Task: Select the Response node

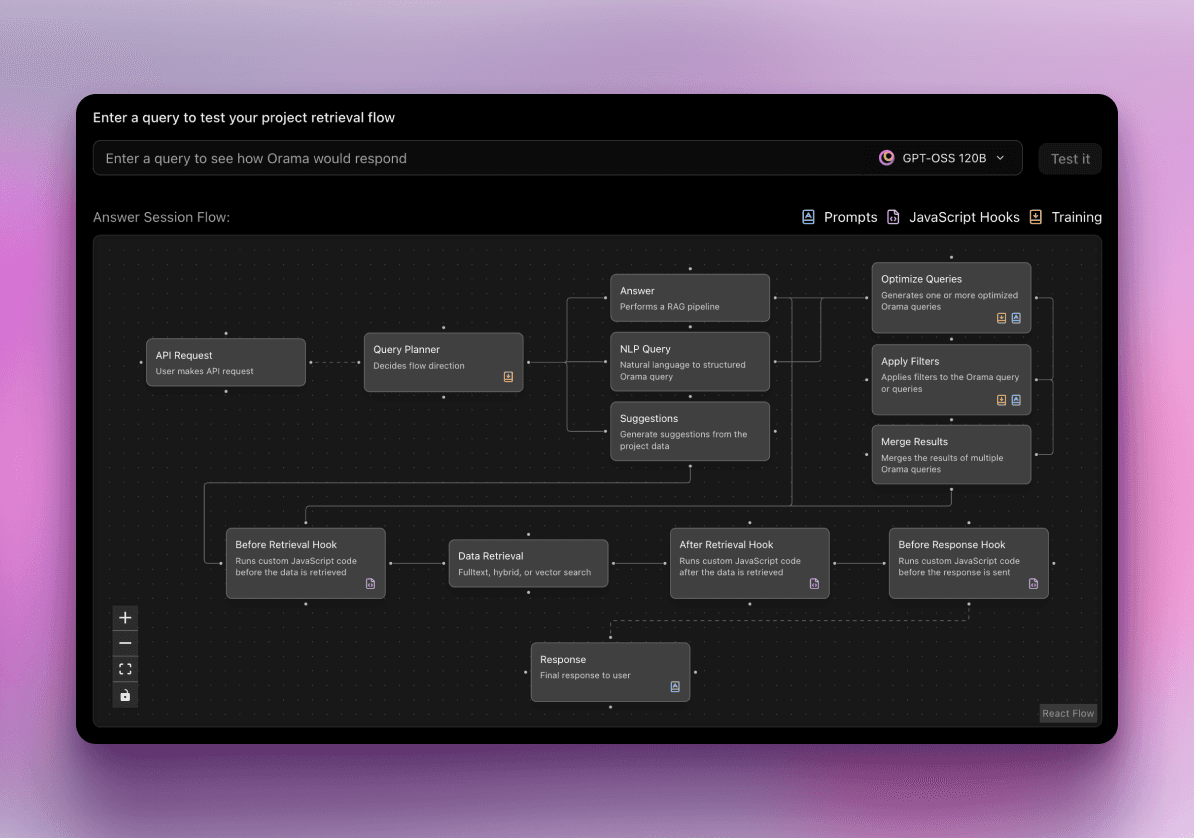Action: click(x=610, y=672)
